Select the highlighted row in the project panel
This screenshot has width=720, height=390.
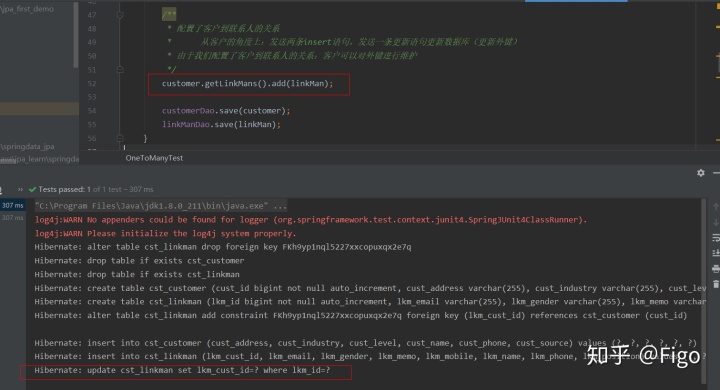pyautogui.click(x=39, y=109)
